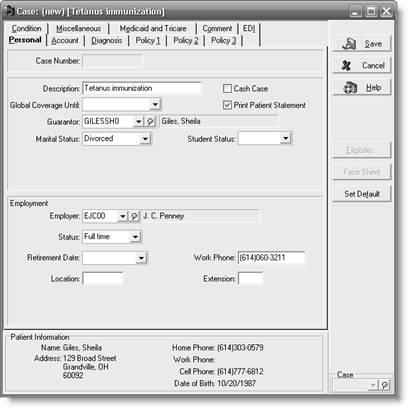Viewport: 408px width, 408px height.
Task: Open the Global Coverage Until date dropdown
Action: click(x=155, y=105)
